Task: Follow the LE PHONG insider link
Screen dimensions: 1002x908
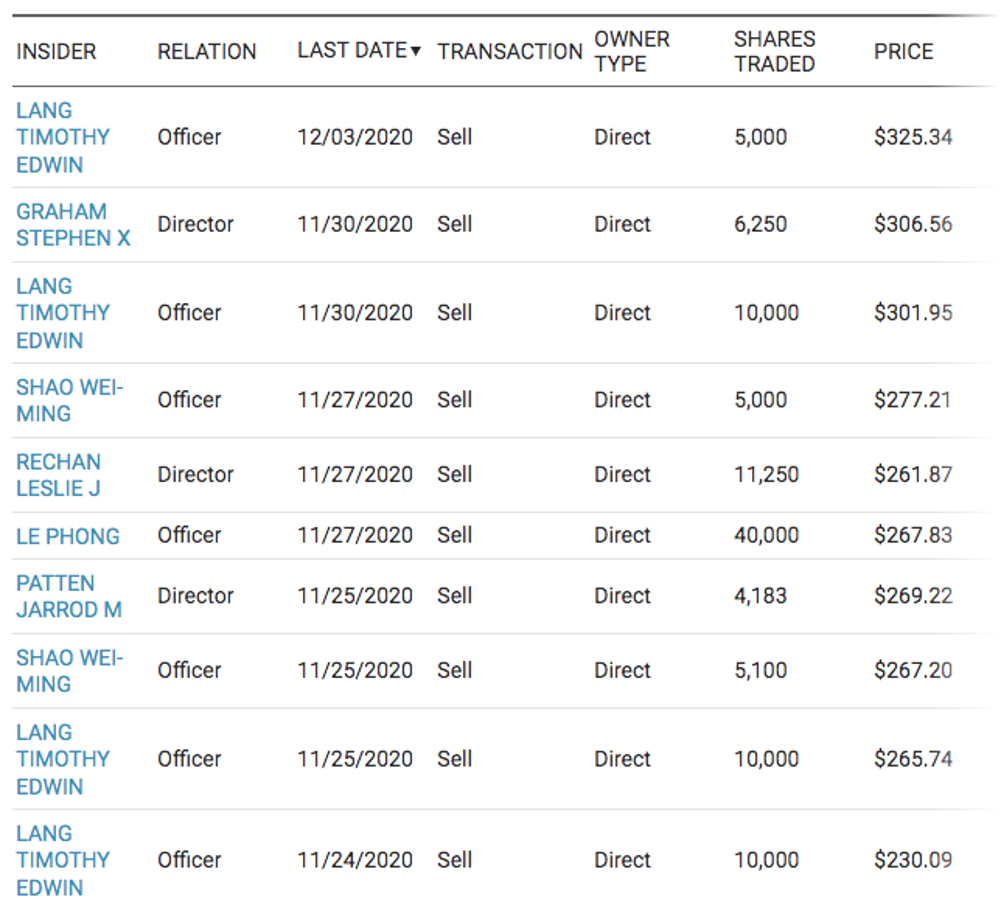Action: click(68, 536)
